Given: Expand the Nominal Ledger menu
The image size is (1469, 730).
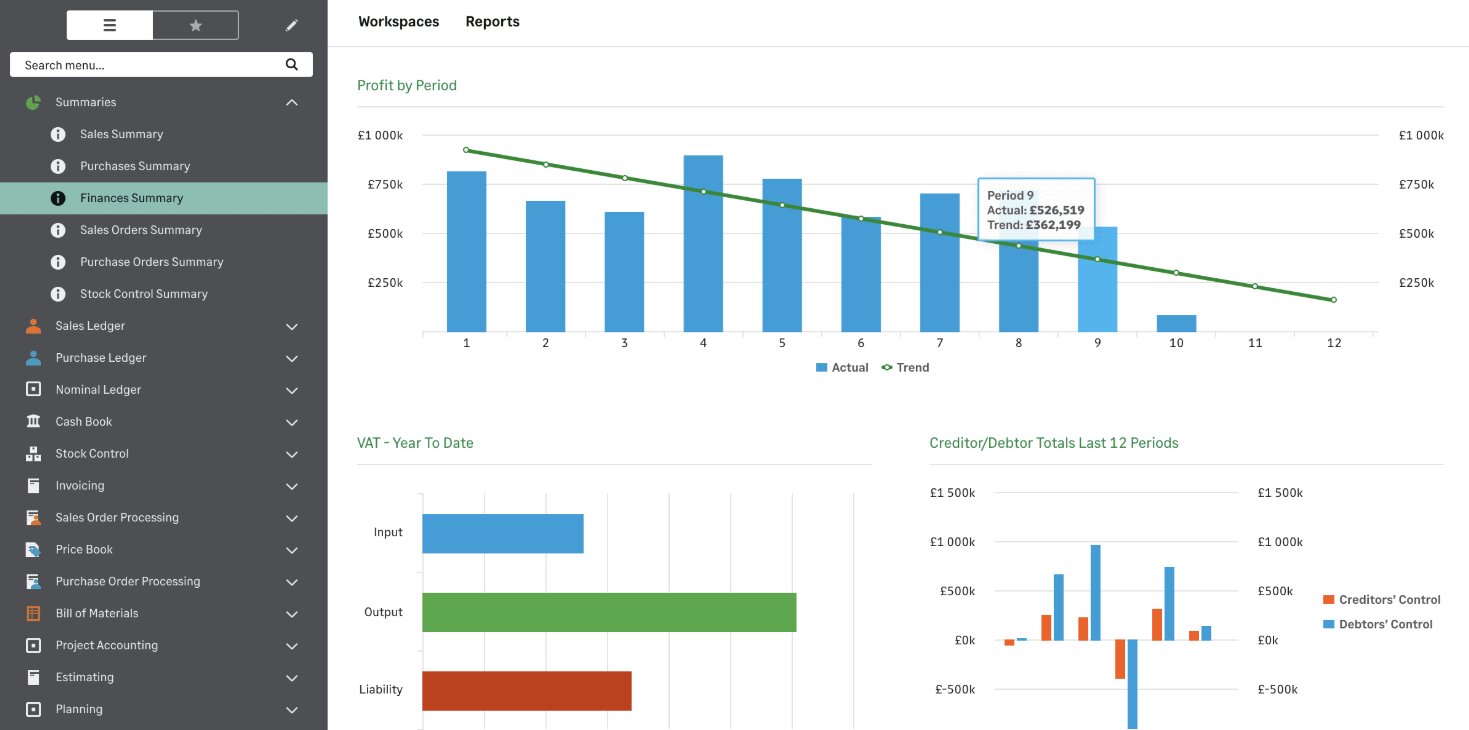Looking at the screenshot, I should click(x=292, y=390).
